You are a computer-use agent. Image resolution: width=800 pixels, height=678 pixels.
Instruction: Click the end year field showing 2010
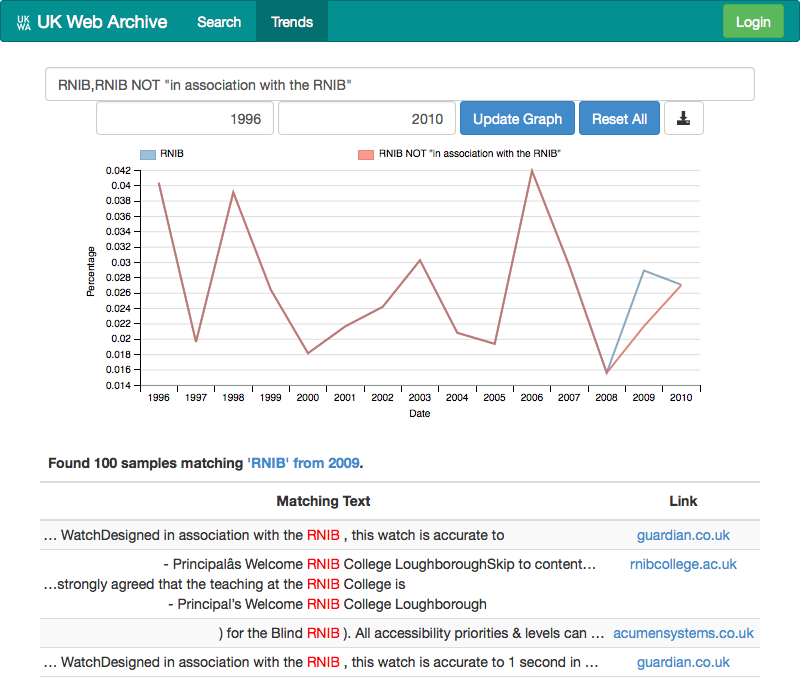tap(366, 118)
